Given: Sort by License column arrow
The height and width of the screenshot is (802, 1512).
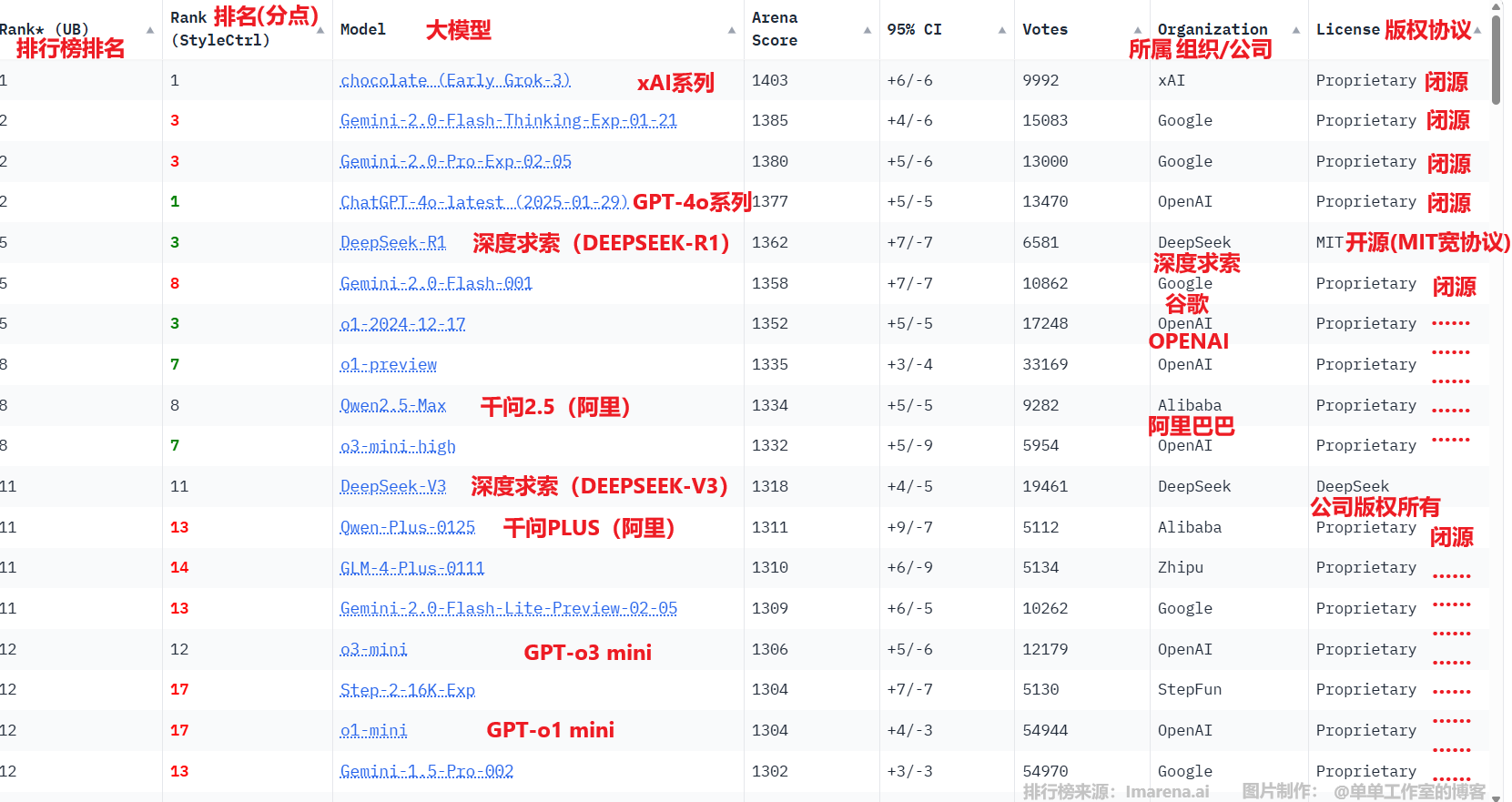Looking at the screenshot, I should point(1477,30).
